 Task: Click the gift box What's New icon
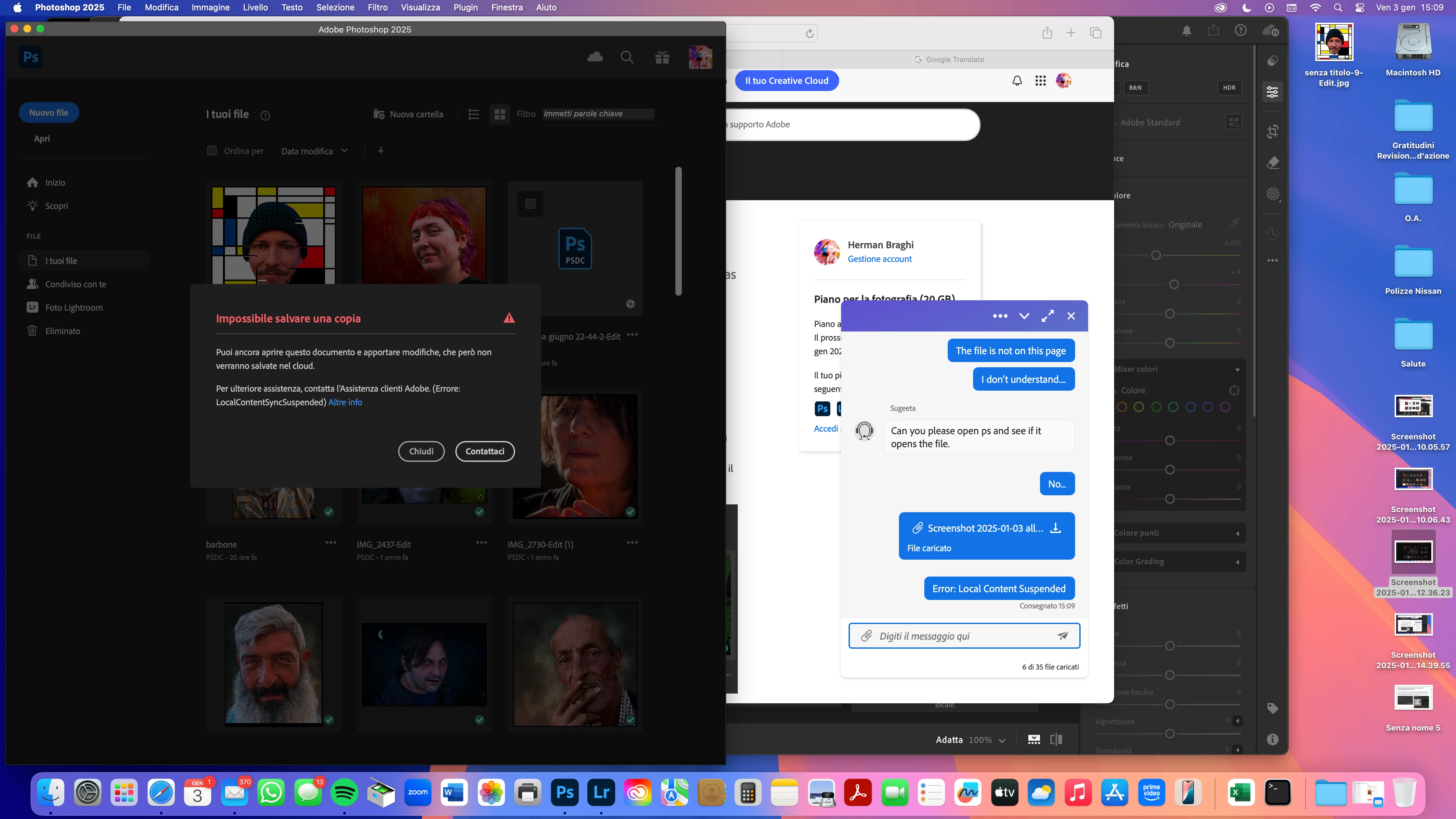pos(662,57)
